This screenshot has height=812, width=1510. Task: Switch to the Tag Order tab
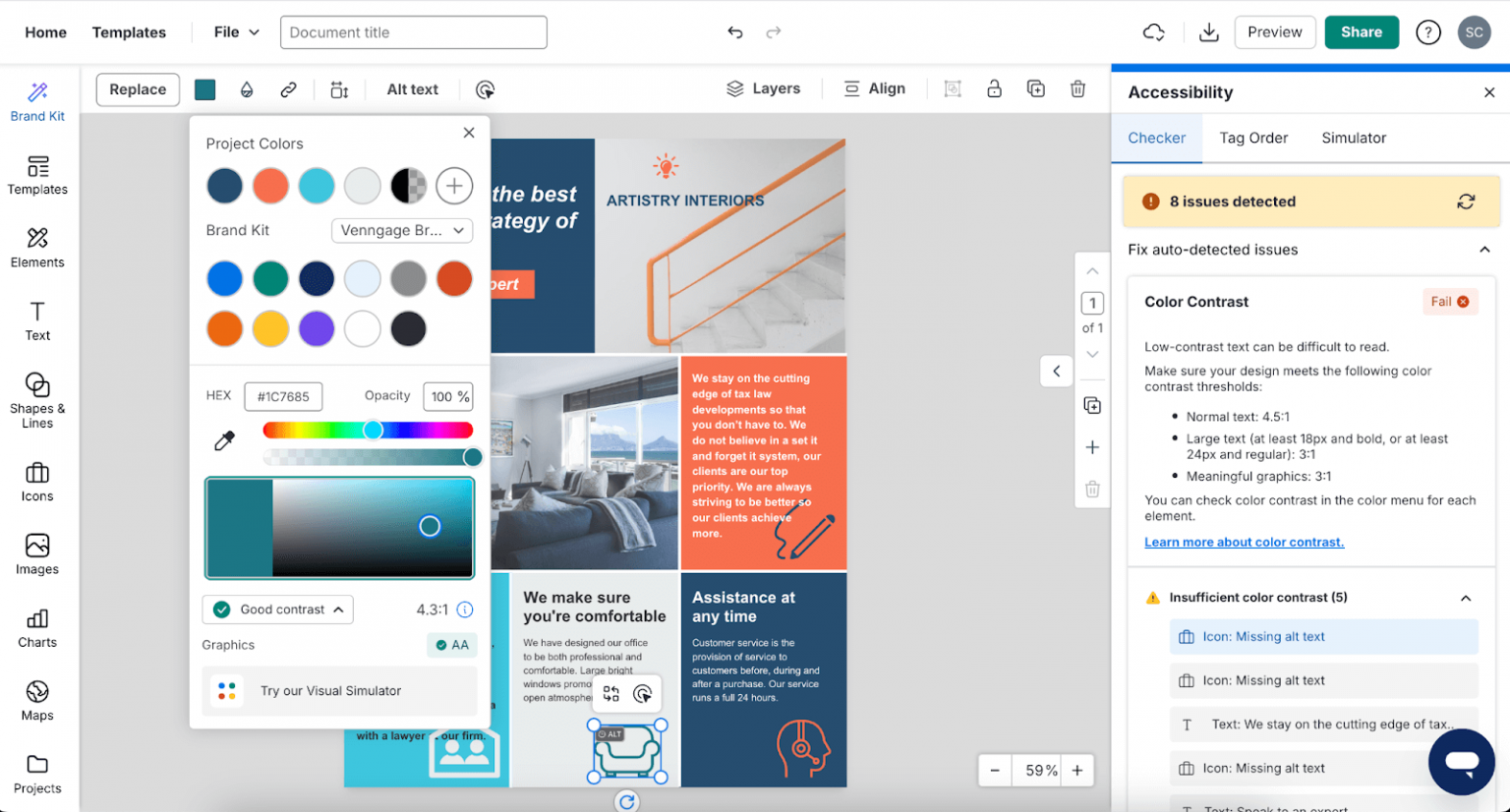(x=1253, y=138)
